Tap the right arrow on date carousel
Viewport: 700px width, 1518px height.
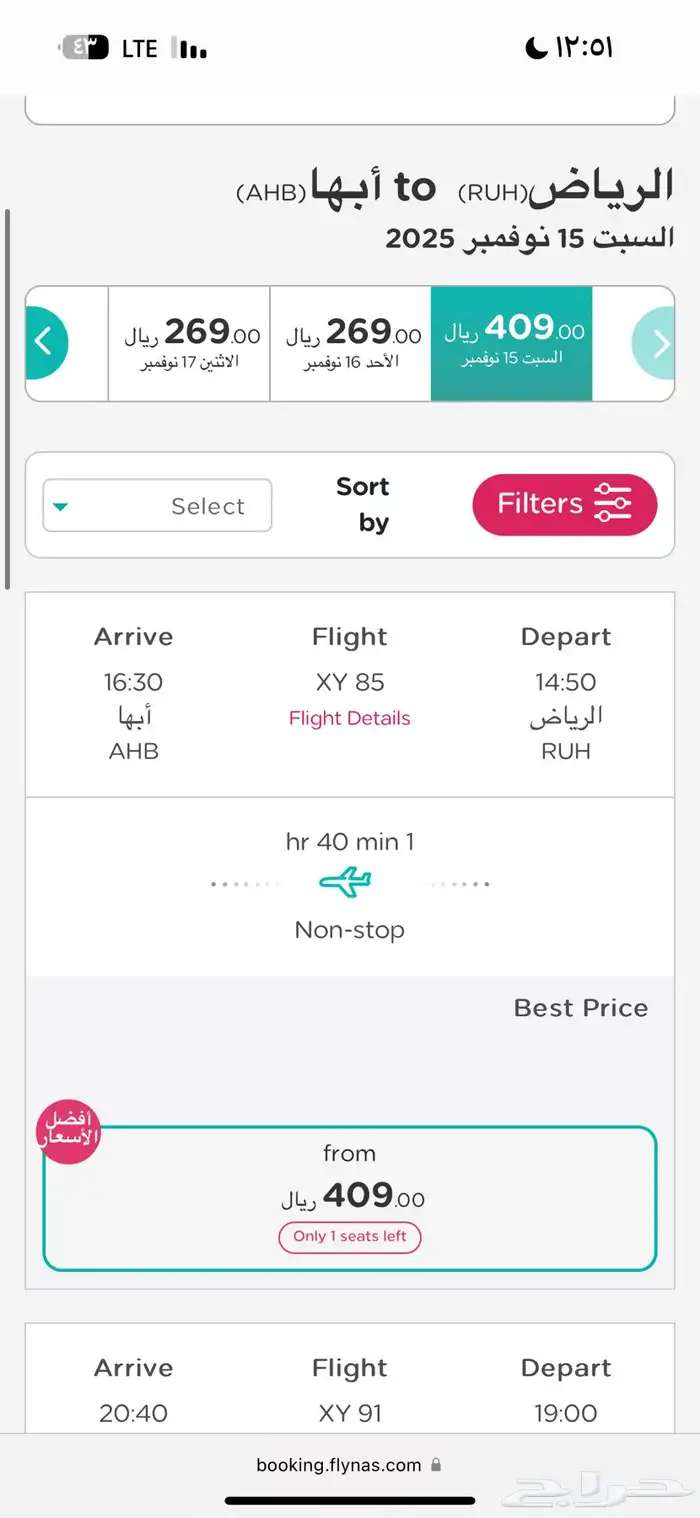(658, 343)
